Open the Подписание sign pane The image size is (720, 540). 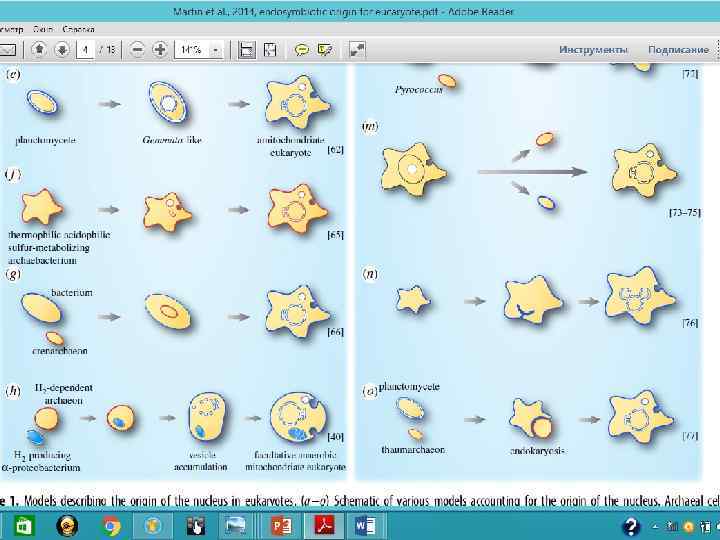tap(678, 50)
